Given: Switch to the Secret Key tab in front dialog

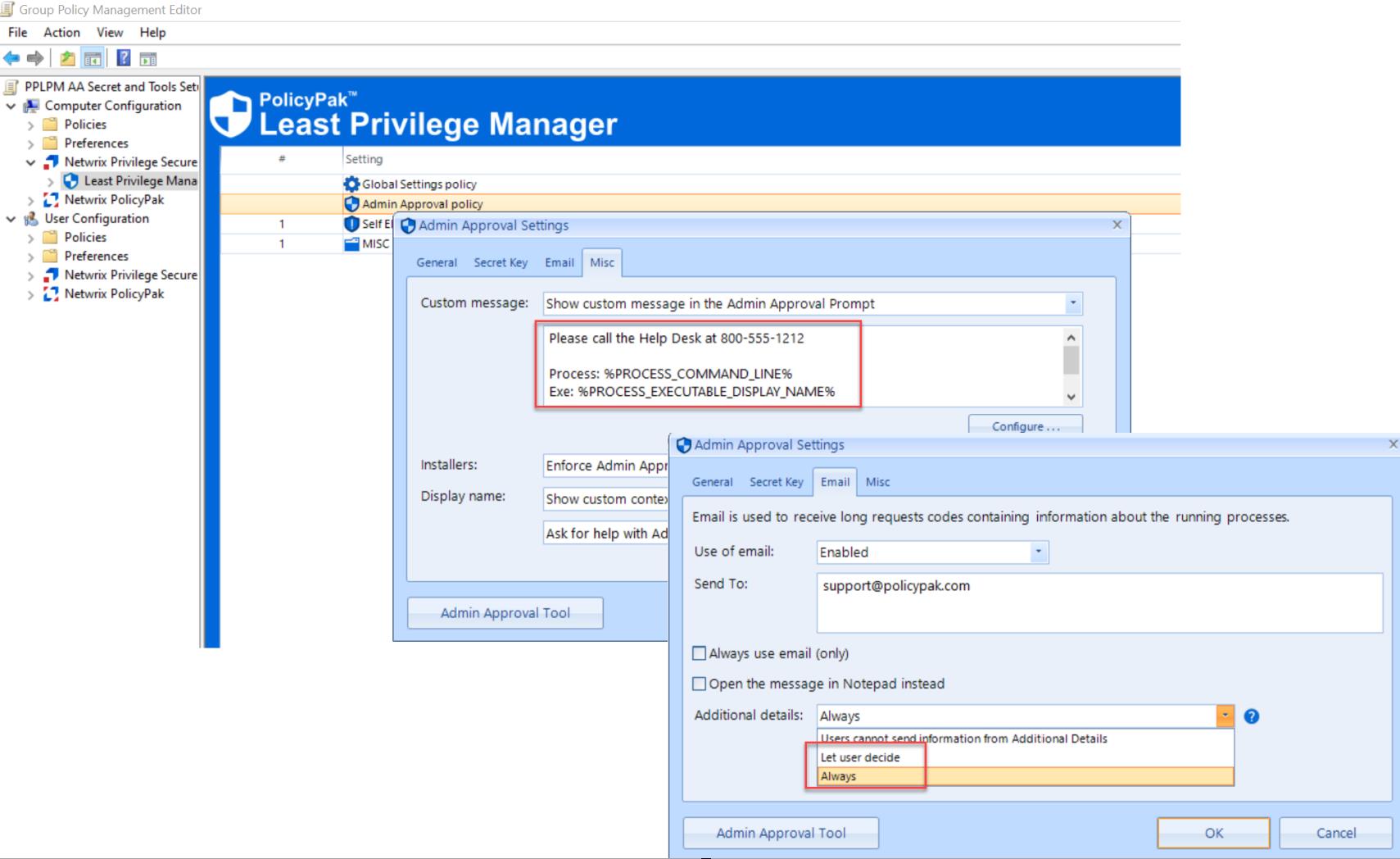Looking at the screenshot, I should [776, 482].
